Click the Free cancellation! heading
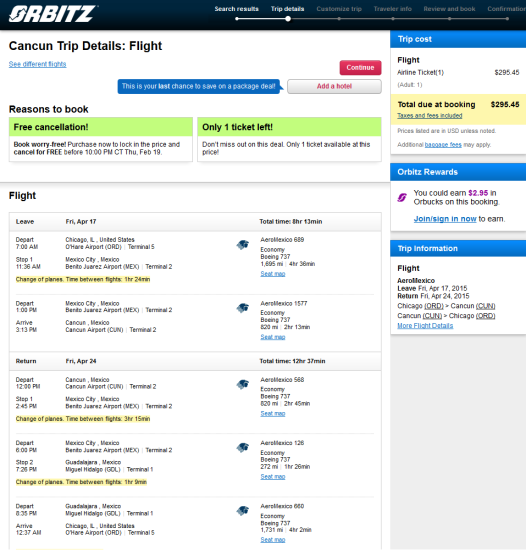Viewport: 526px width, 550px height. point(51,127)
